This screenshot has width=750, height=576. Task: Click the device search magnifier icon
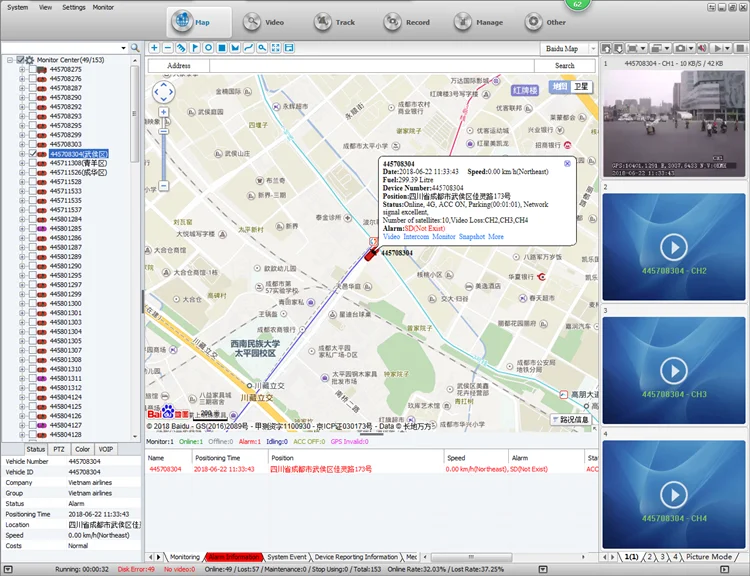(x=135, y=48)
